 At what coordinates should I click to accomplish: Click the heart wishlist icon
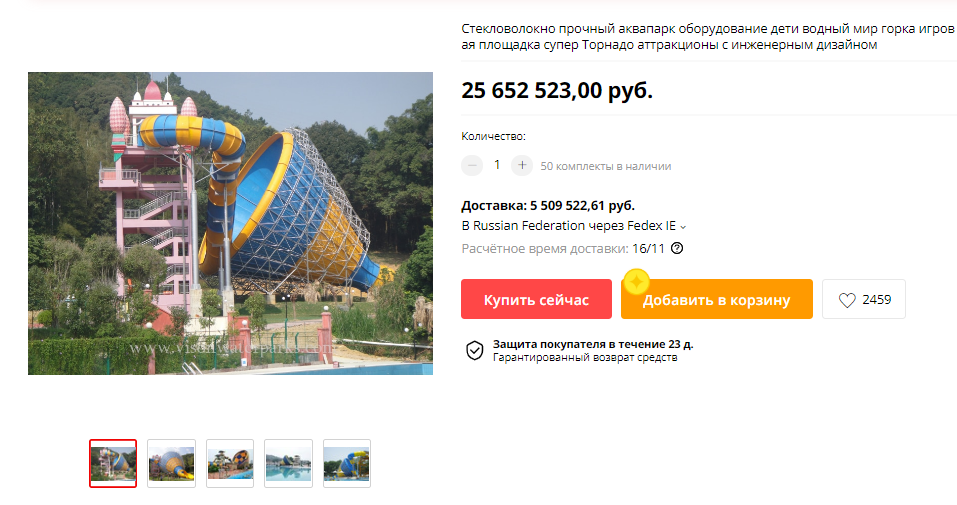[847, 300]
